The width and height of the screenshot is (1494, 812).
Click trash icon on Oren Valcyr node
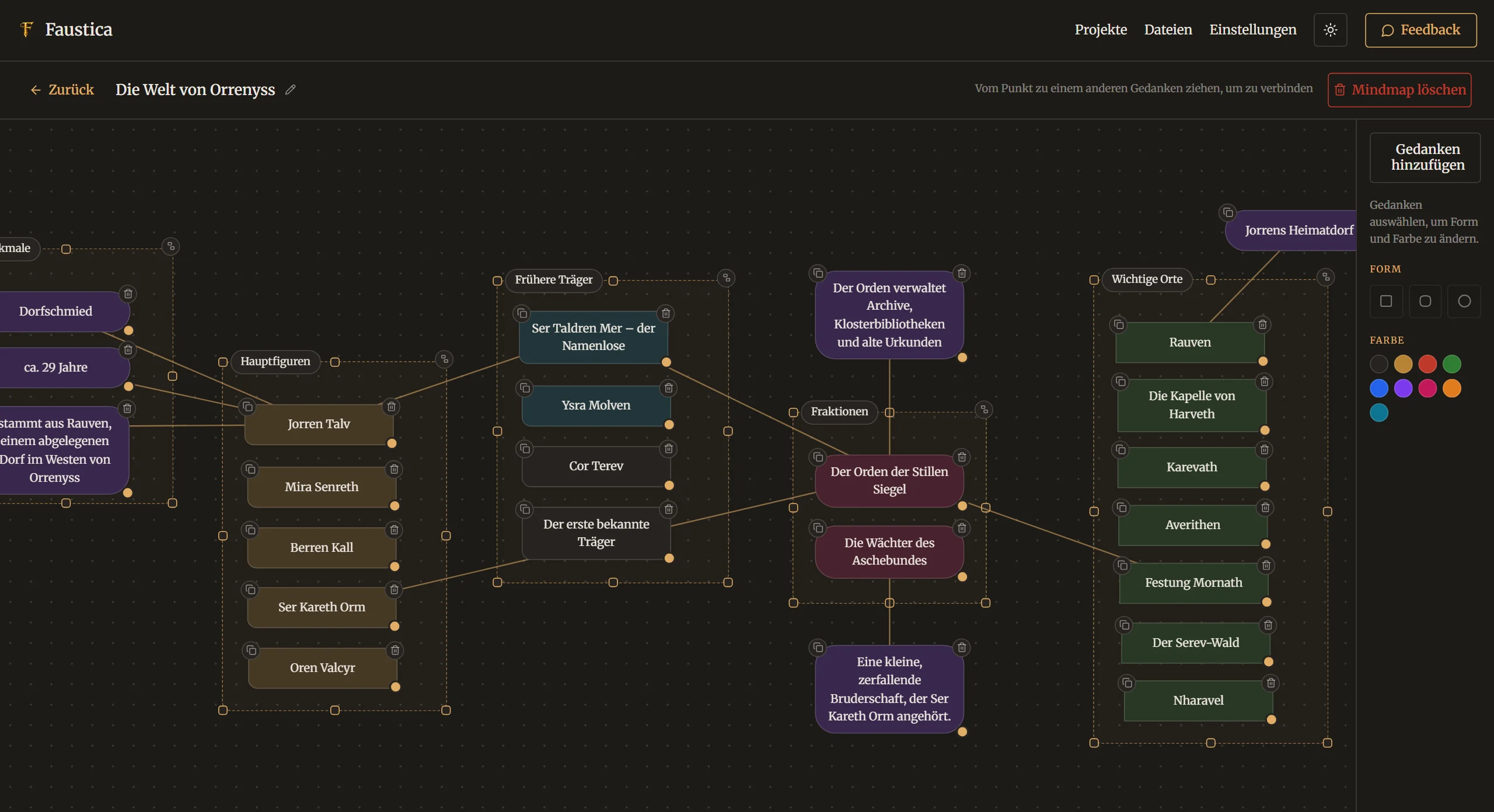click(395, 650)
